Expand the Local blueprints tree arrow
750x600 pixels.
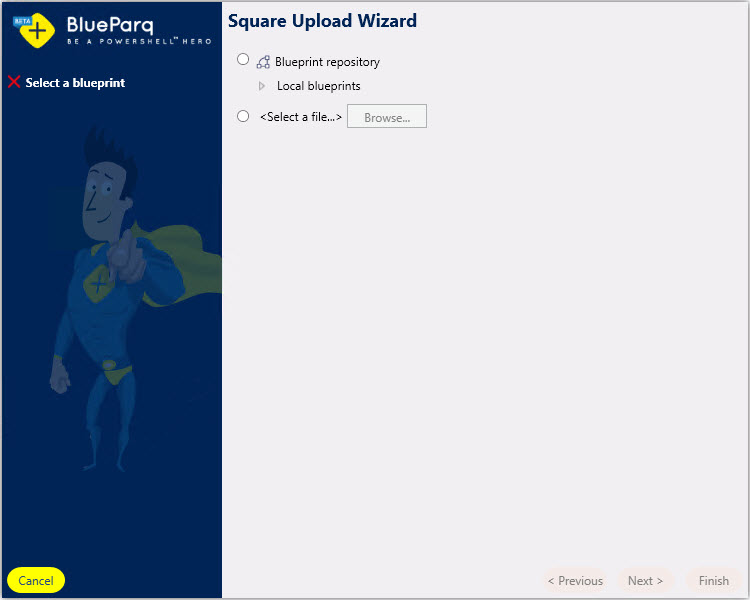point(262,86)
